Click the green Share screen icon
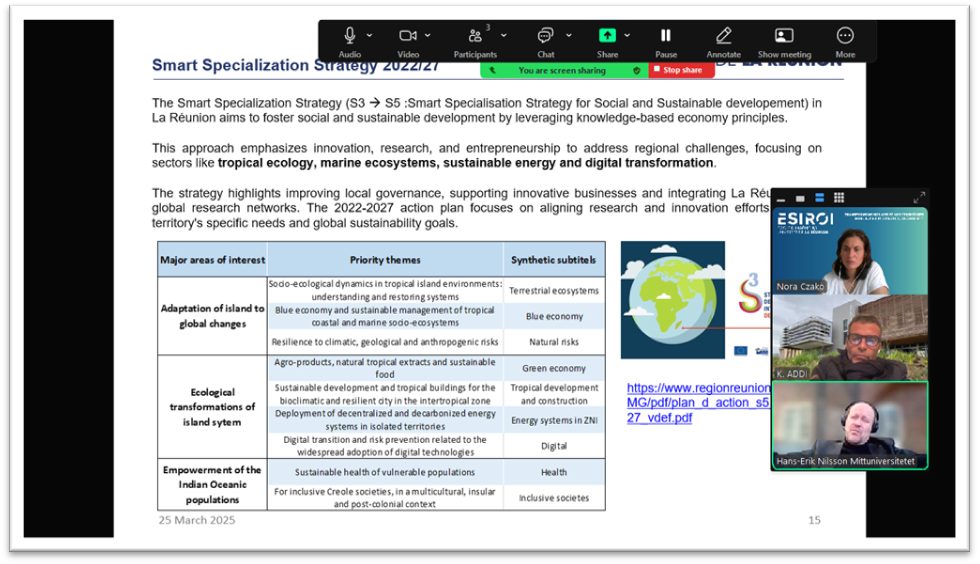 [608, 36]
